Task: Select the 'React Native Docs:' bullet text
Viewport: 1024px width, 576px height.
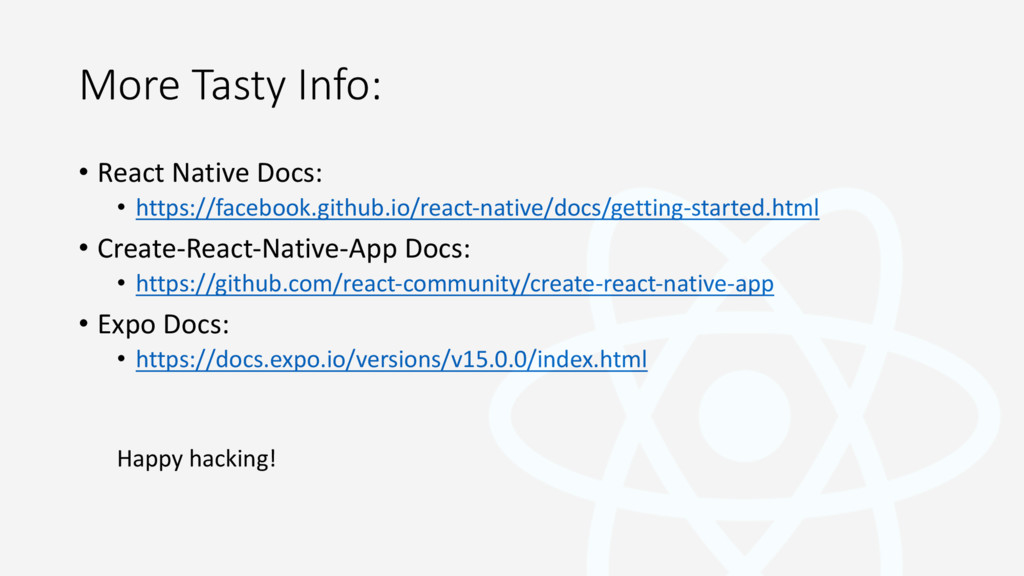Action: point(210,173)
